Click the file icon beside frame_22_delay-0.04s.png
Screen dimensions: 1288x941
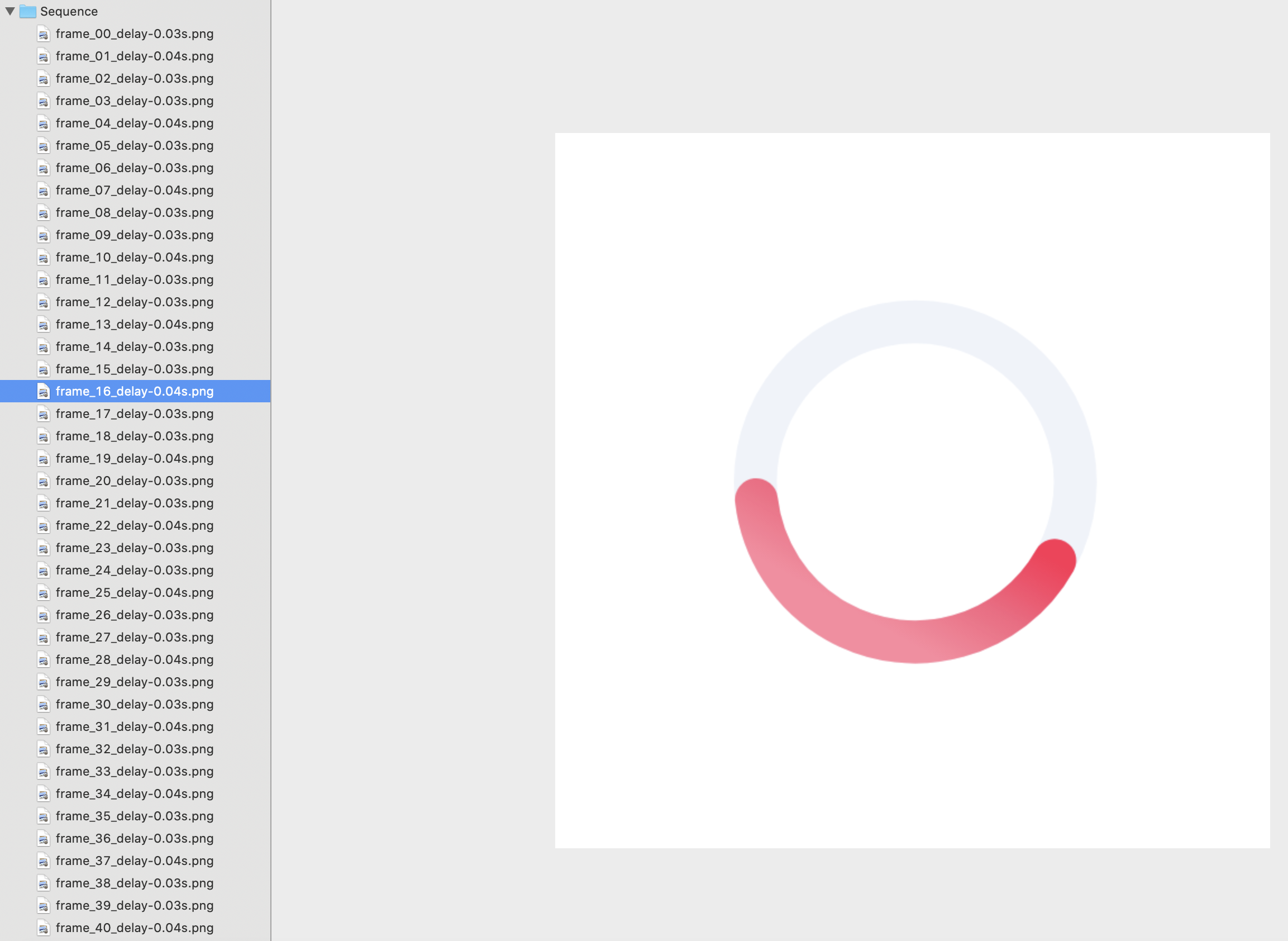[x=43, y=526]
